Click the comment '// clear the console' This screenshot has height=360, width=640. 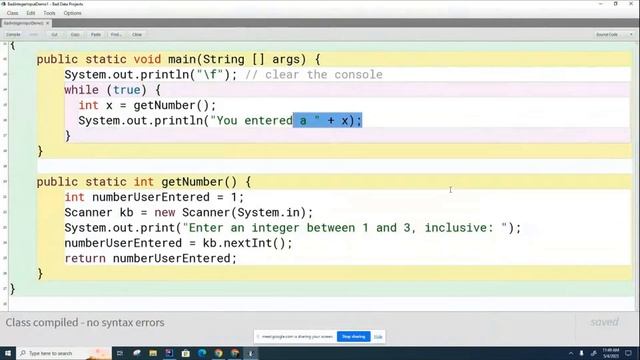click(314, 75)
